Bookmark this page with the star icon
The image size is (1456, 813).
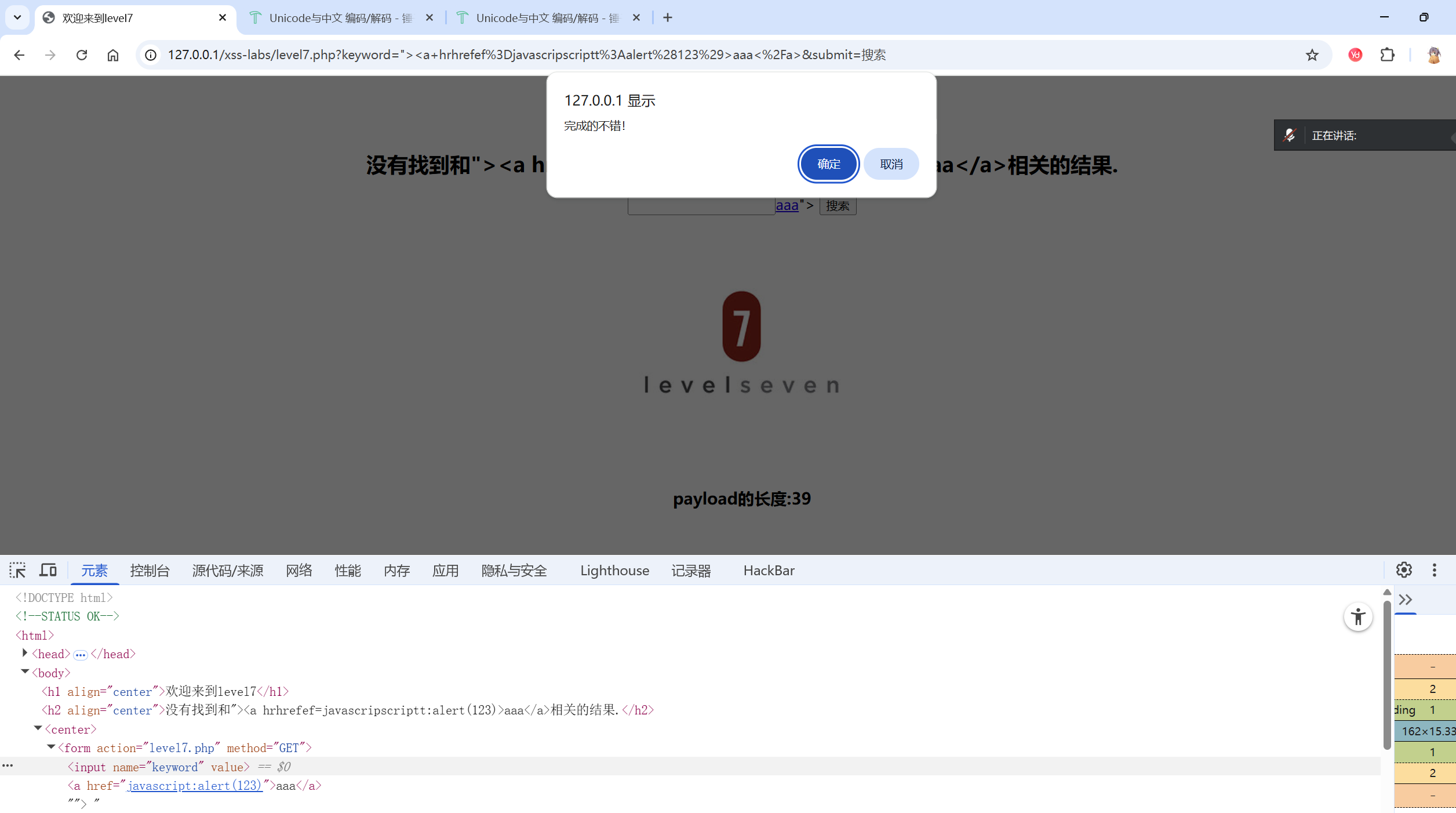(x=1312, y=55)
